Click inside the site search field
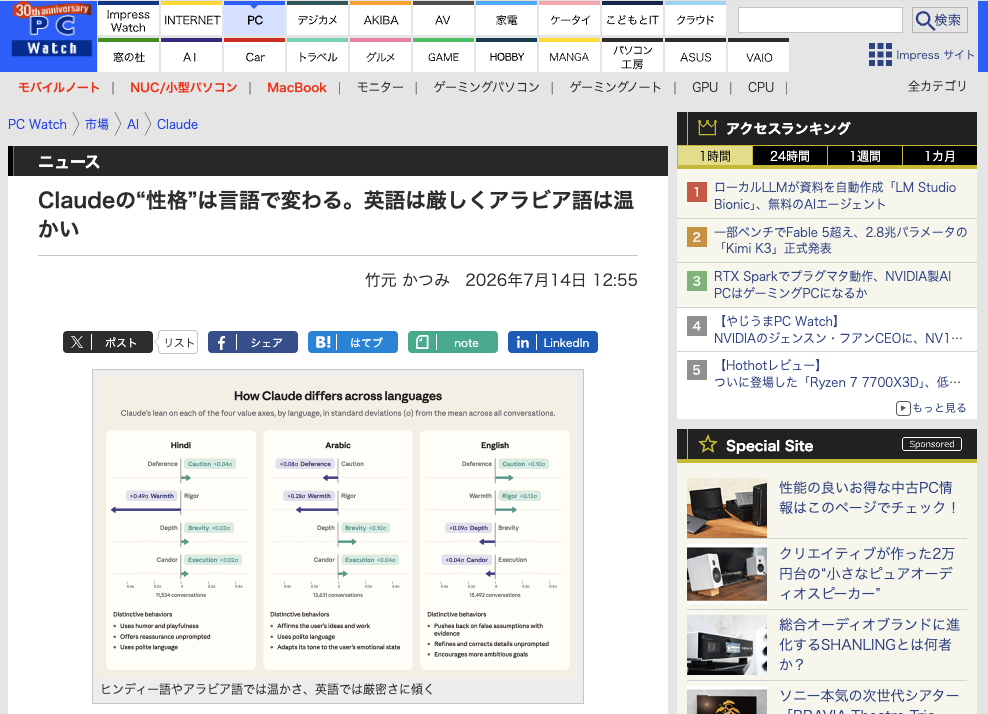Viewport: 988px width, 714px height. pyautogui.click(x=820, y=20)
